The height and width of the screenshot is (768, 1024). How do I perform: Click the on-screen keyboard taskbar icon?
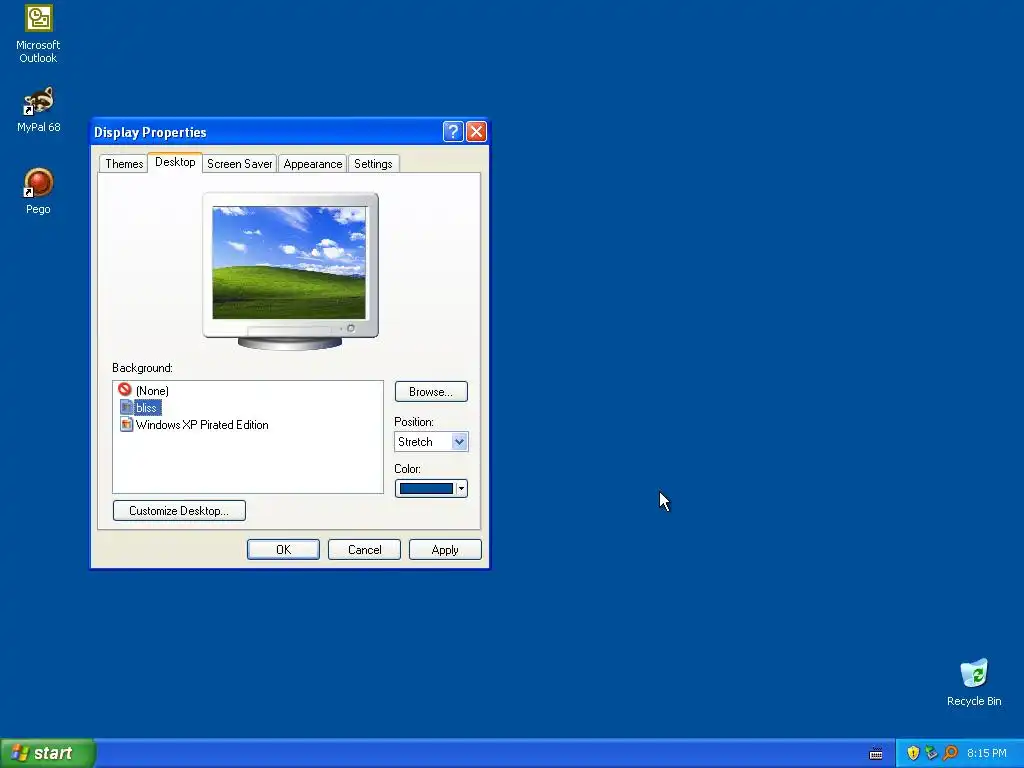tap(876, 754)
